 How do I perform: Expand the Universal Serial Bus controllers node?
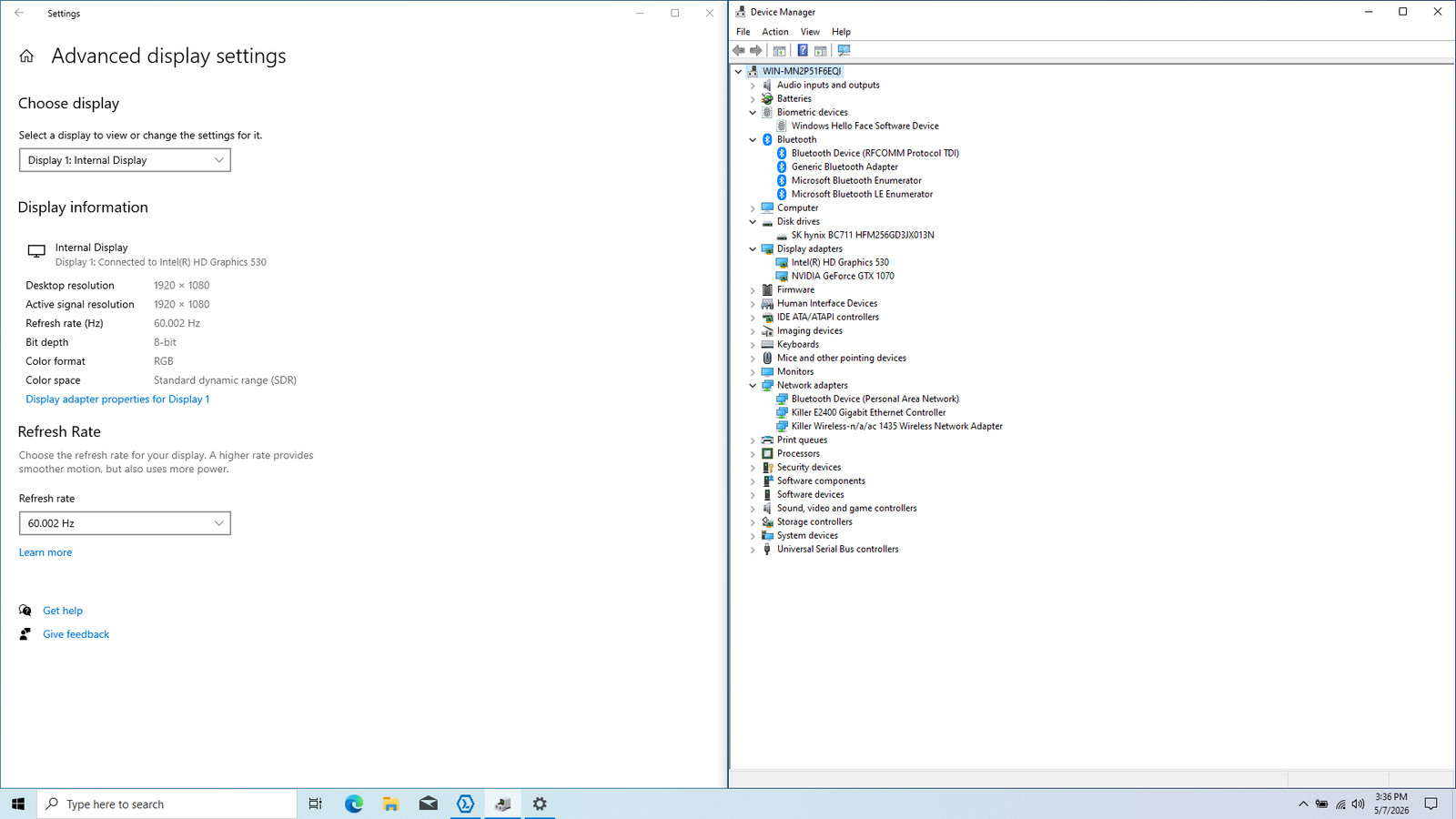tap(753, 550)
